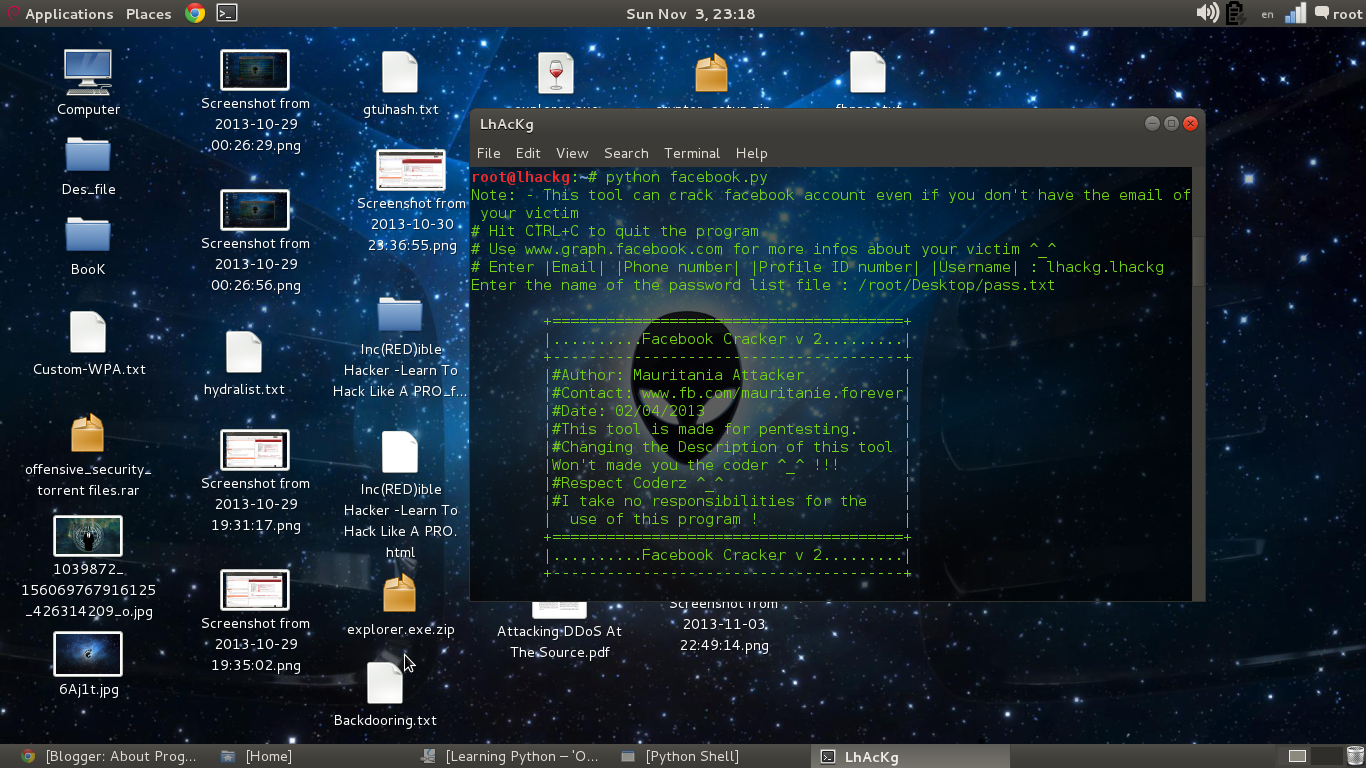Open the network signal indicator
This screenshot has width=1366, height=768.
[x=1296, y=13]
